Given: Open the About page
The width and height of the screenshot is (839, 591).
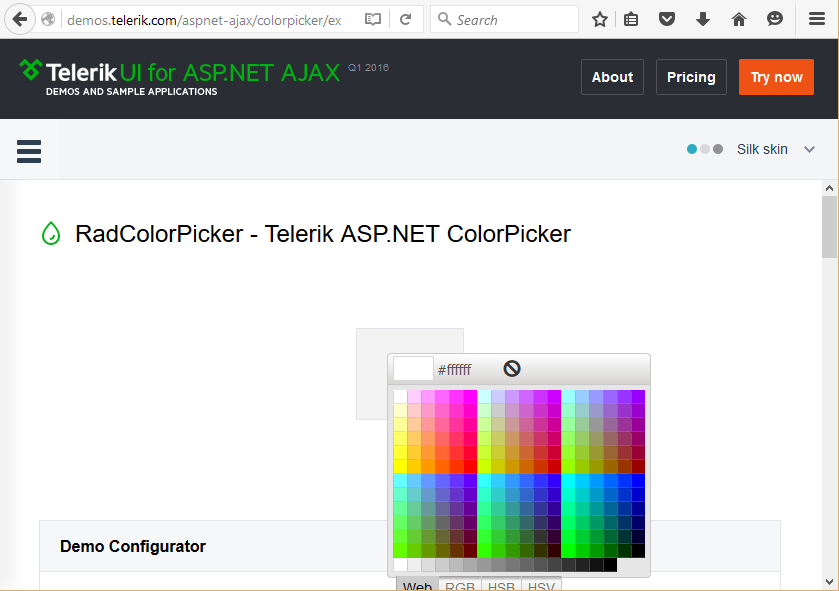Looking at the screenshot, I should (612, 77).
